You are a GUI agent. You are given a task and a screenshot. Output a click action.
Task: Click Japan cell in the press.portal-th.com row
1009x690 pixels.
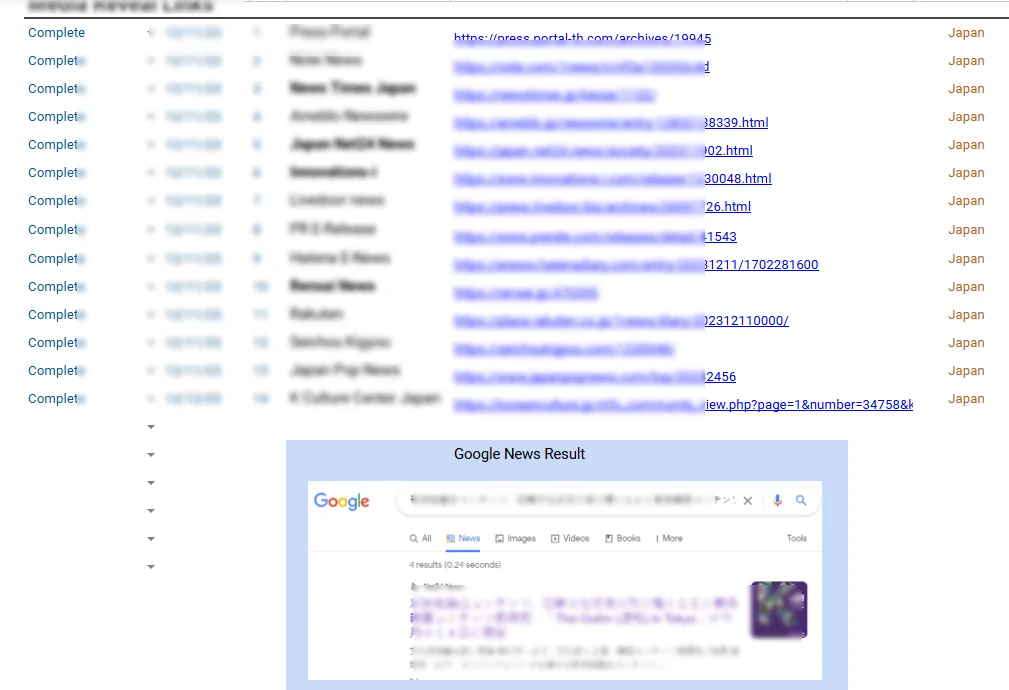(x=966, y=32)
